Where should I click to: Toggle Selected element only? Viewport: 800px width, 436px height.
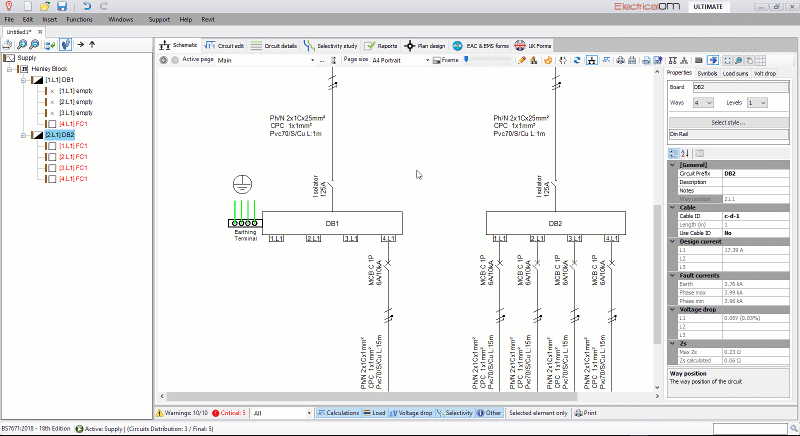point(538,413)
